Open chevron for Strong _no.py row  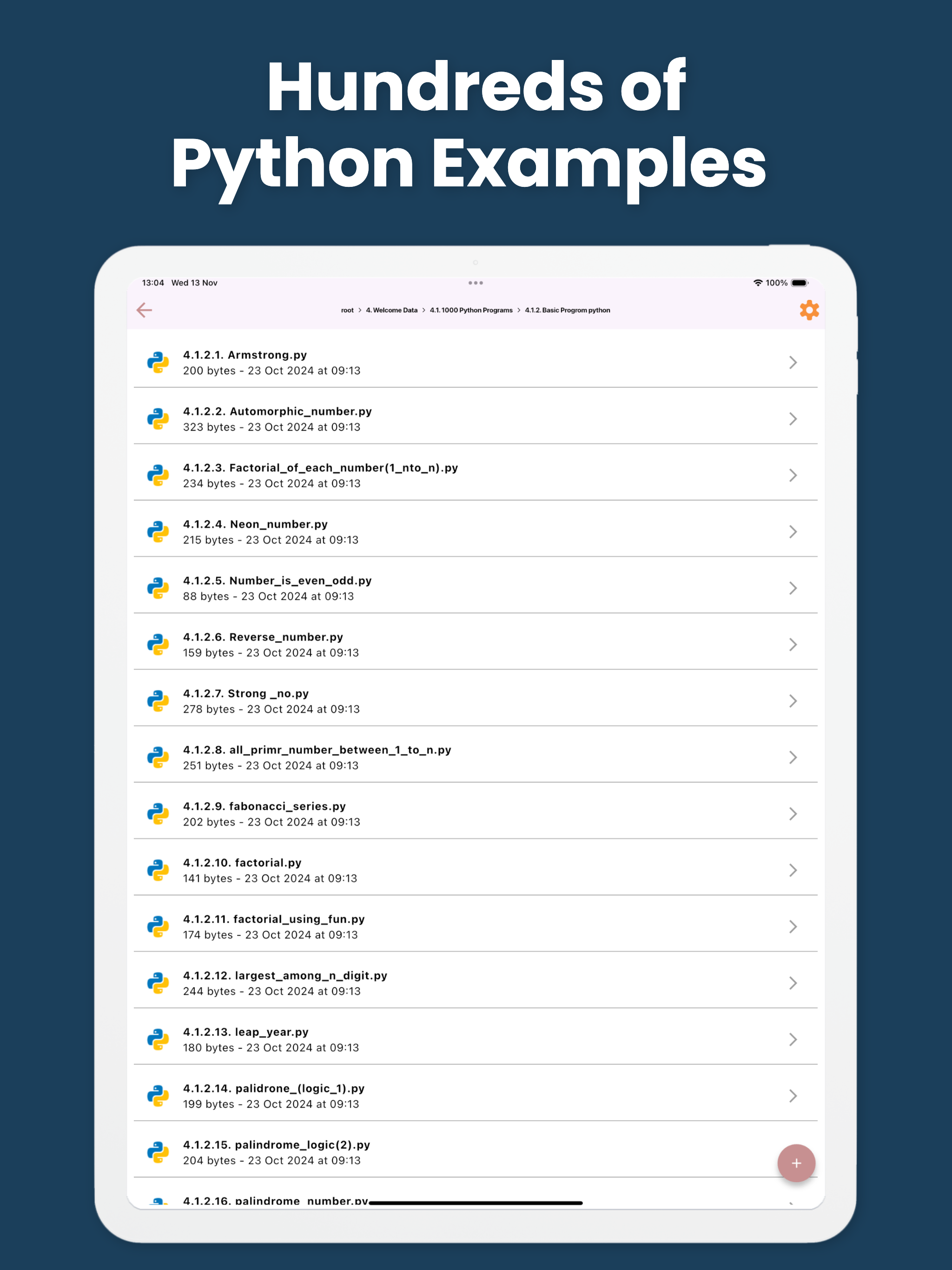[x=793, y=701]
